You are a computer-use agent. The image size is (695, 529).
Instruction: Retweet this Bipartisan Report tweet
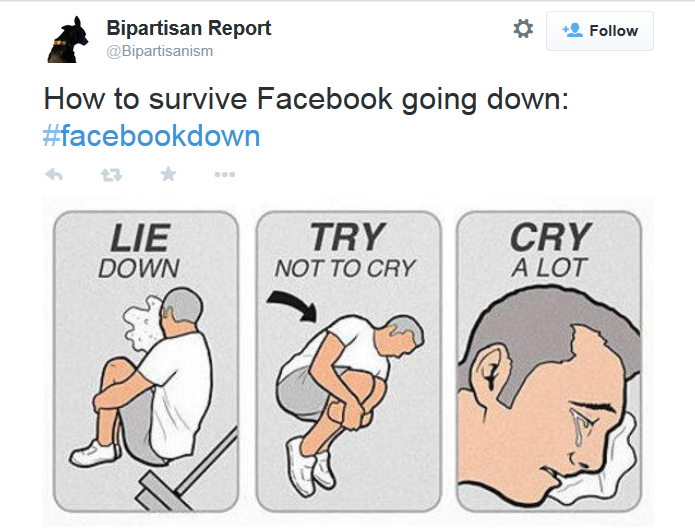tap(111, 175)
